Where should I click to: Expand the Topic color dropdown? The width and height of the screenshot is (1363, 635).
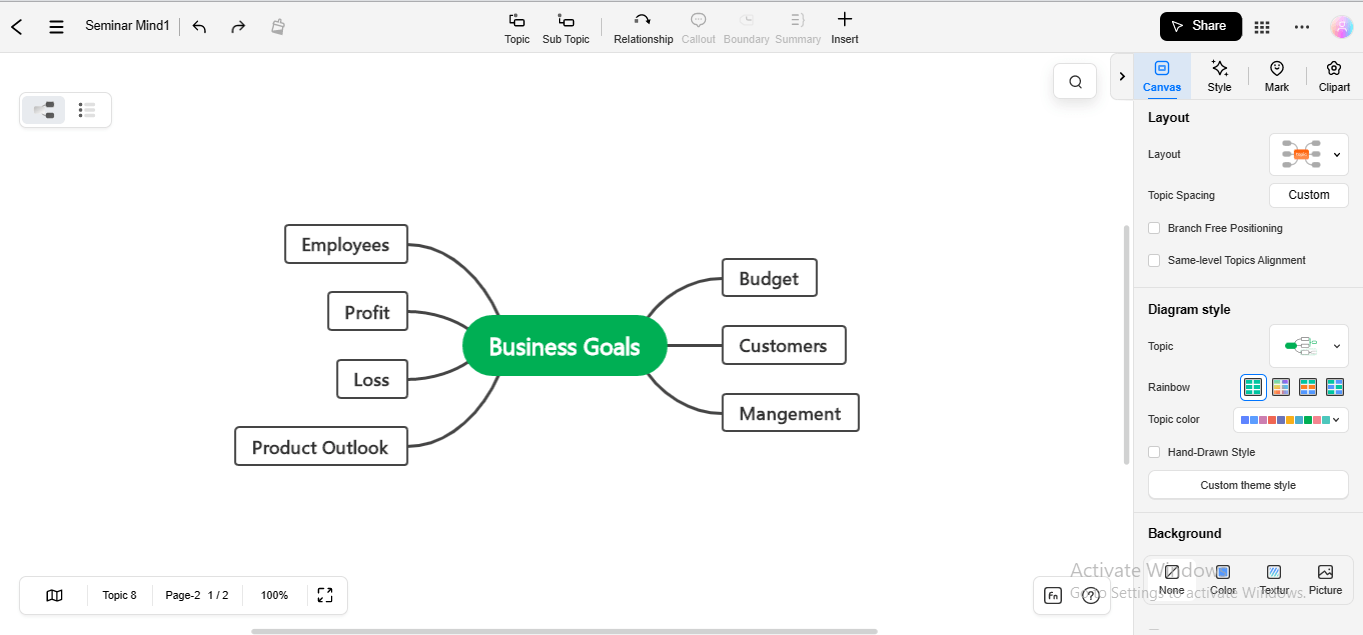pyautogui.click(x=1335, y=419)
